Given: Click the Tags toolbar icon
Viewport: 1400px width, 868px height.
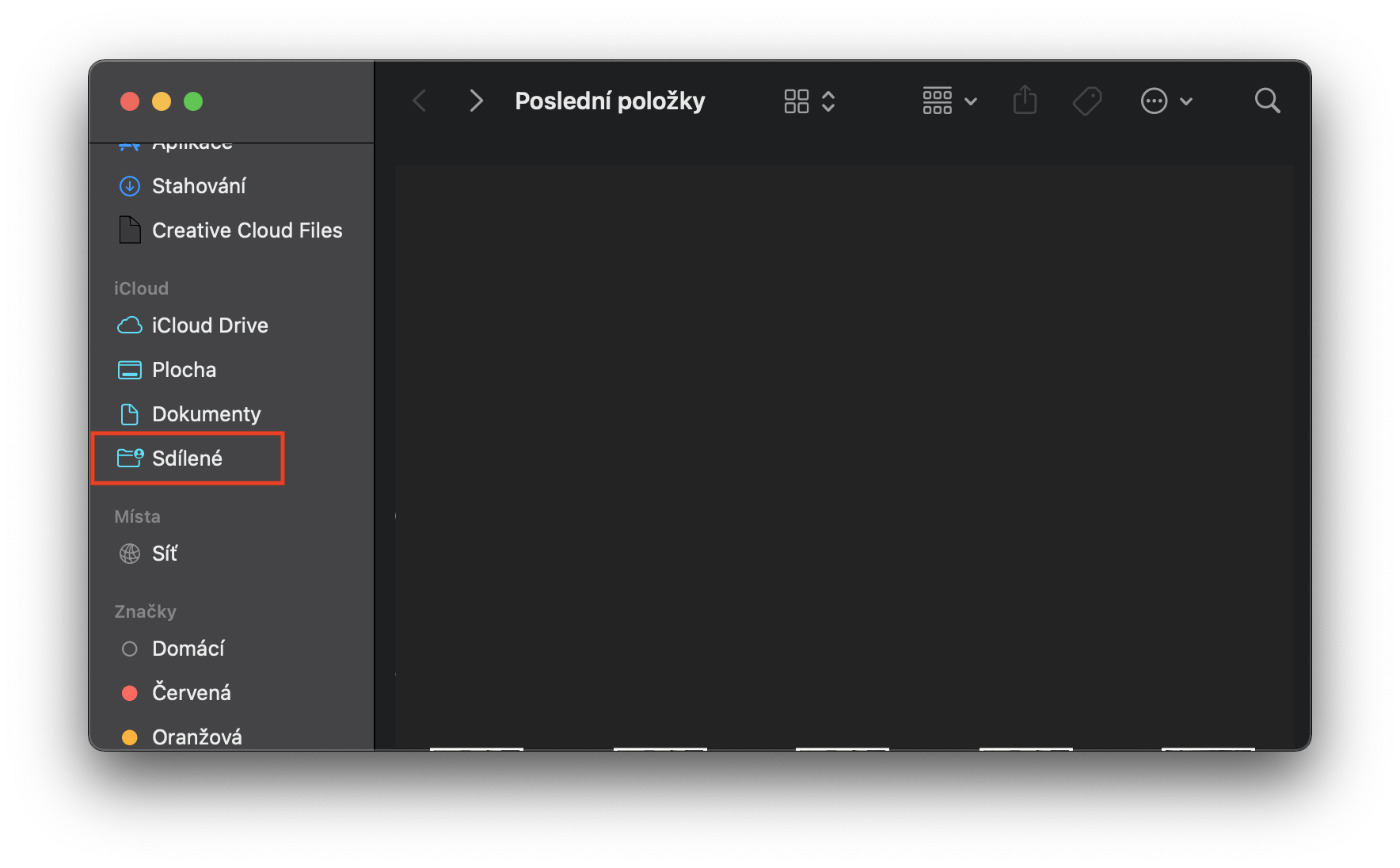Looking at the screenshot, I should tap(1087, 101).
